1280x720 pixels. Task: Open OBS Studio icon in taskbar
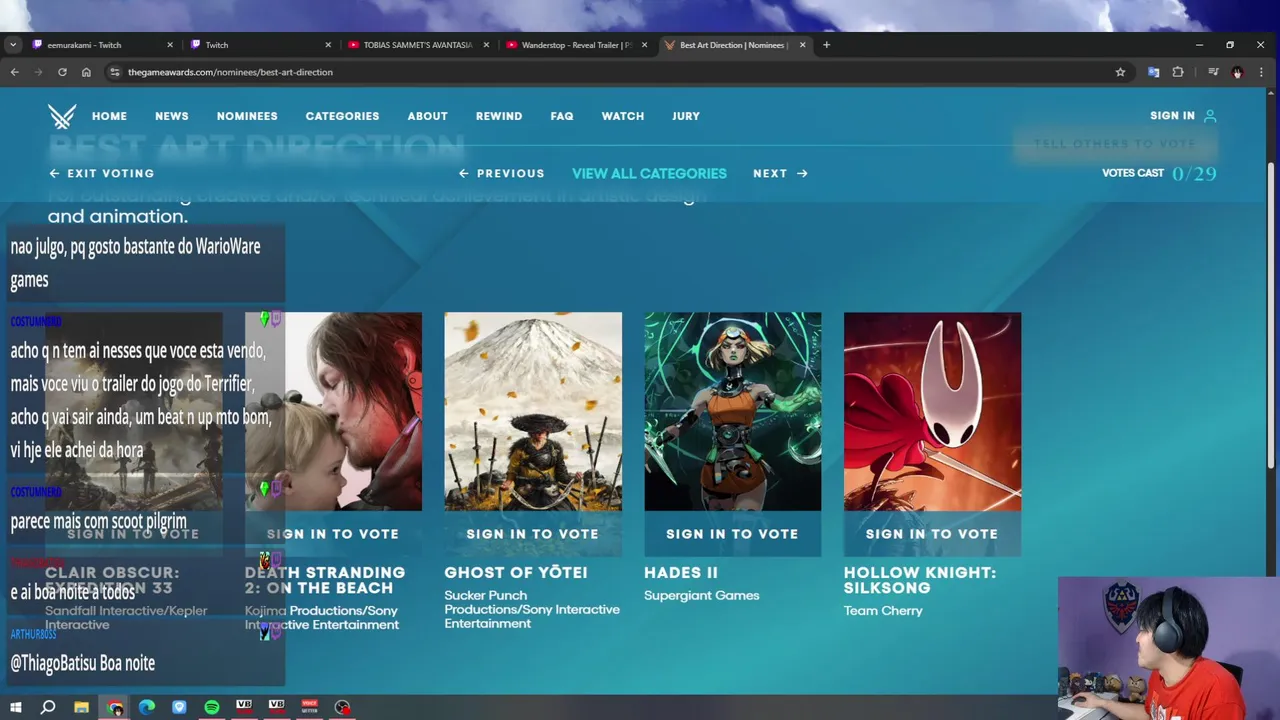click(342, 707)
